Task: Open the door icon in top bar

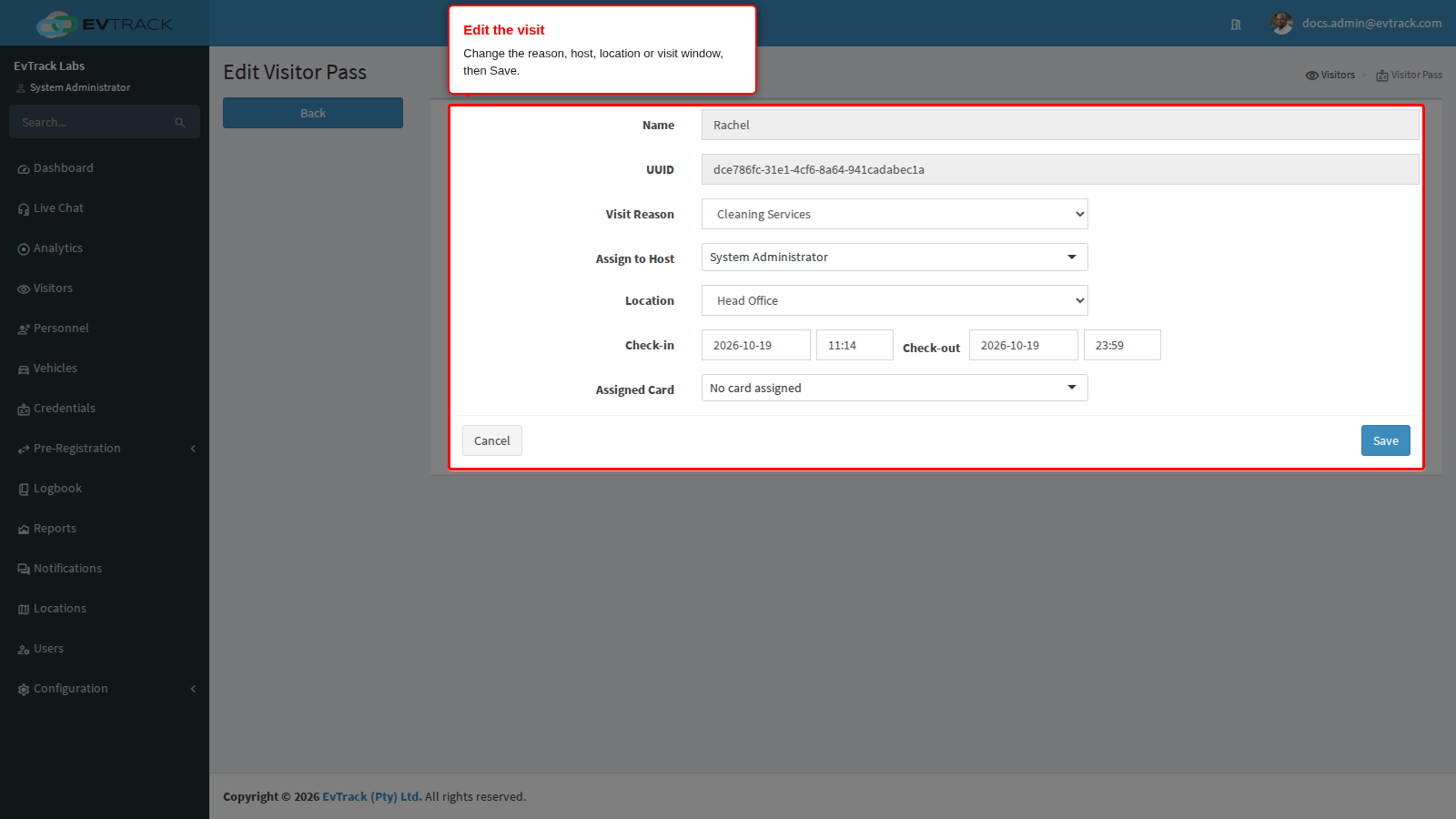Action: 1236,25
